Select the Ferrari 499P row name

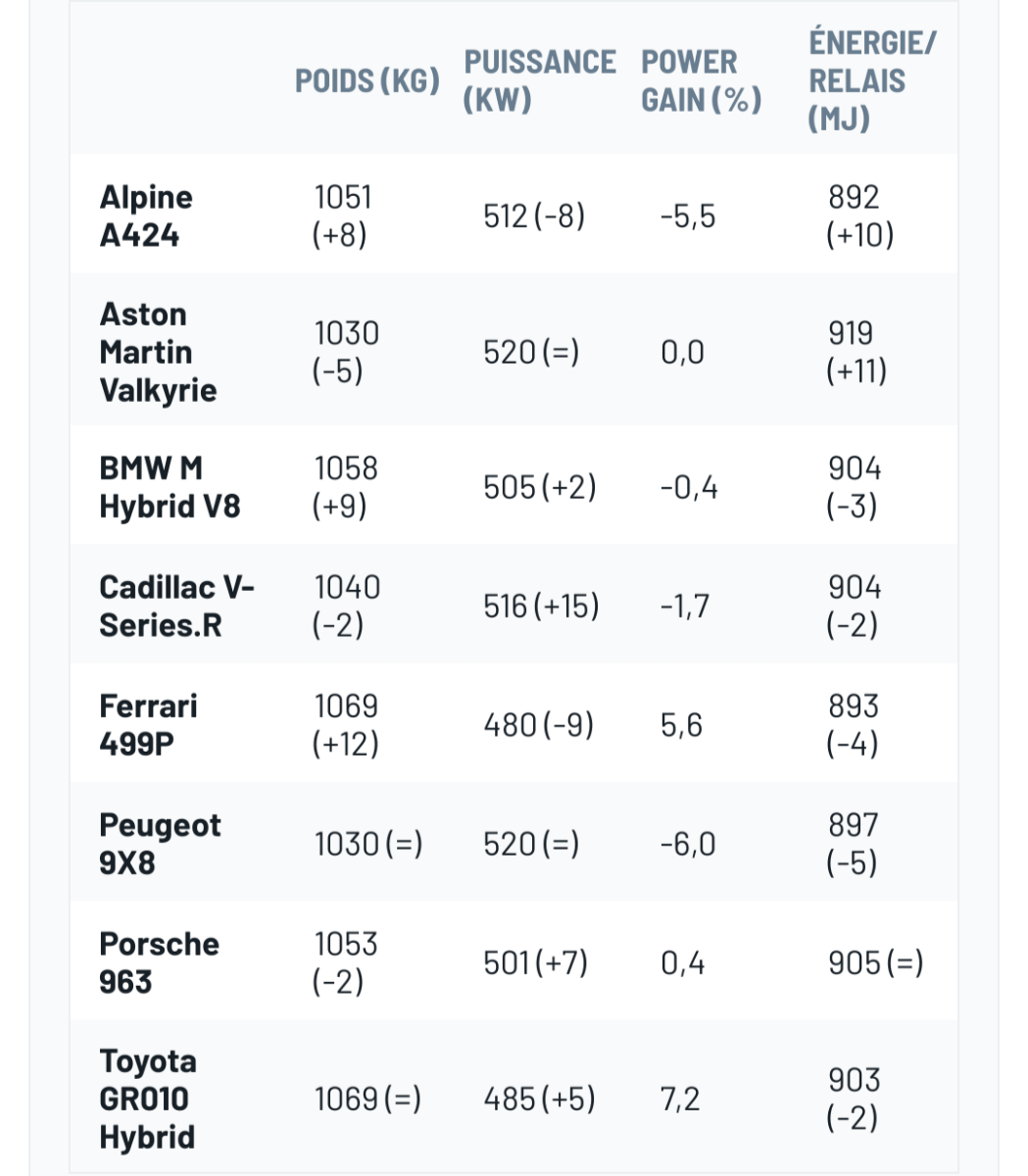[x=148, y=724]
